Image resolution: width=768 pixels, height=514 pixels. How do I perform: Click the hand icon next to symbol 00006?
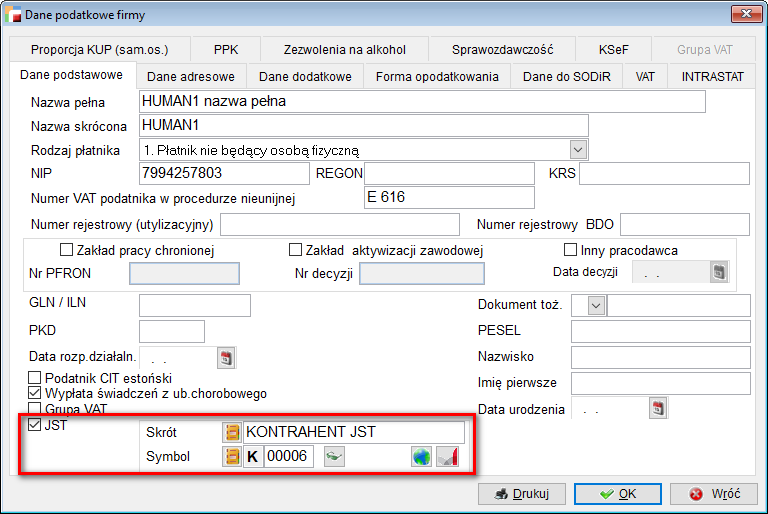click(334, 457)
